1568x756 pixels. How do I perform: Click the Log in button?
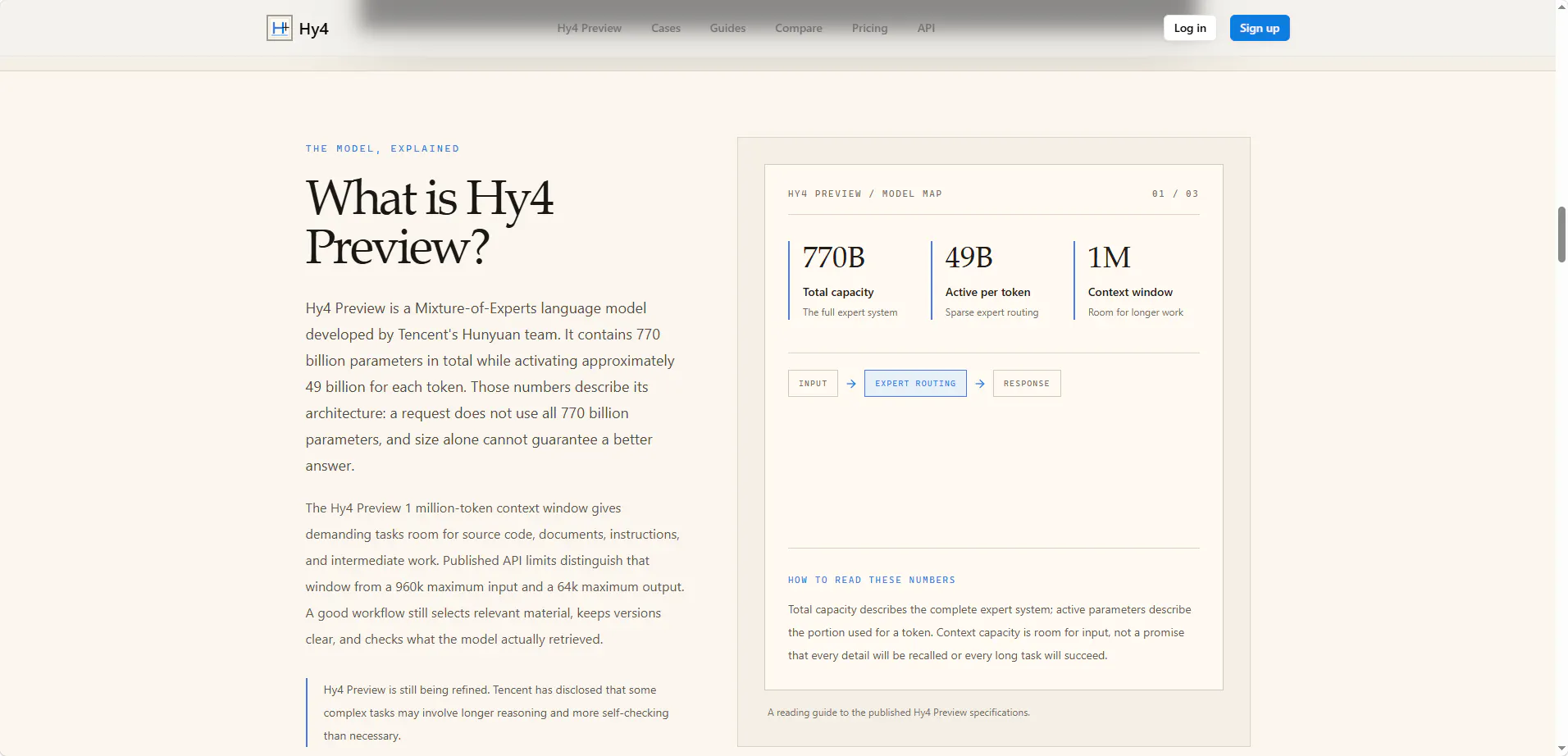coord(1190,28)
